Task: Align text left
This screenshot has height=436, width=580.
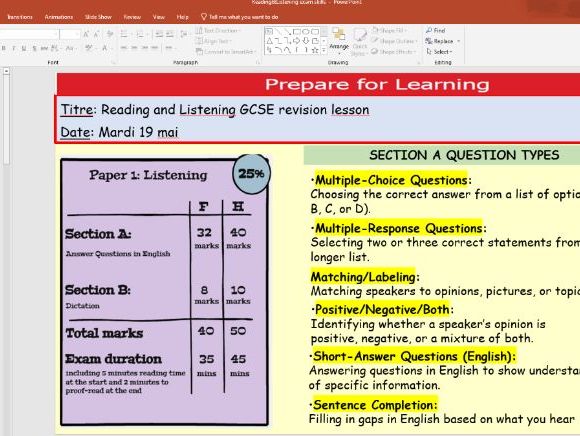Action: pos(124,48)
